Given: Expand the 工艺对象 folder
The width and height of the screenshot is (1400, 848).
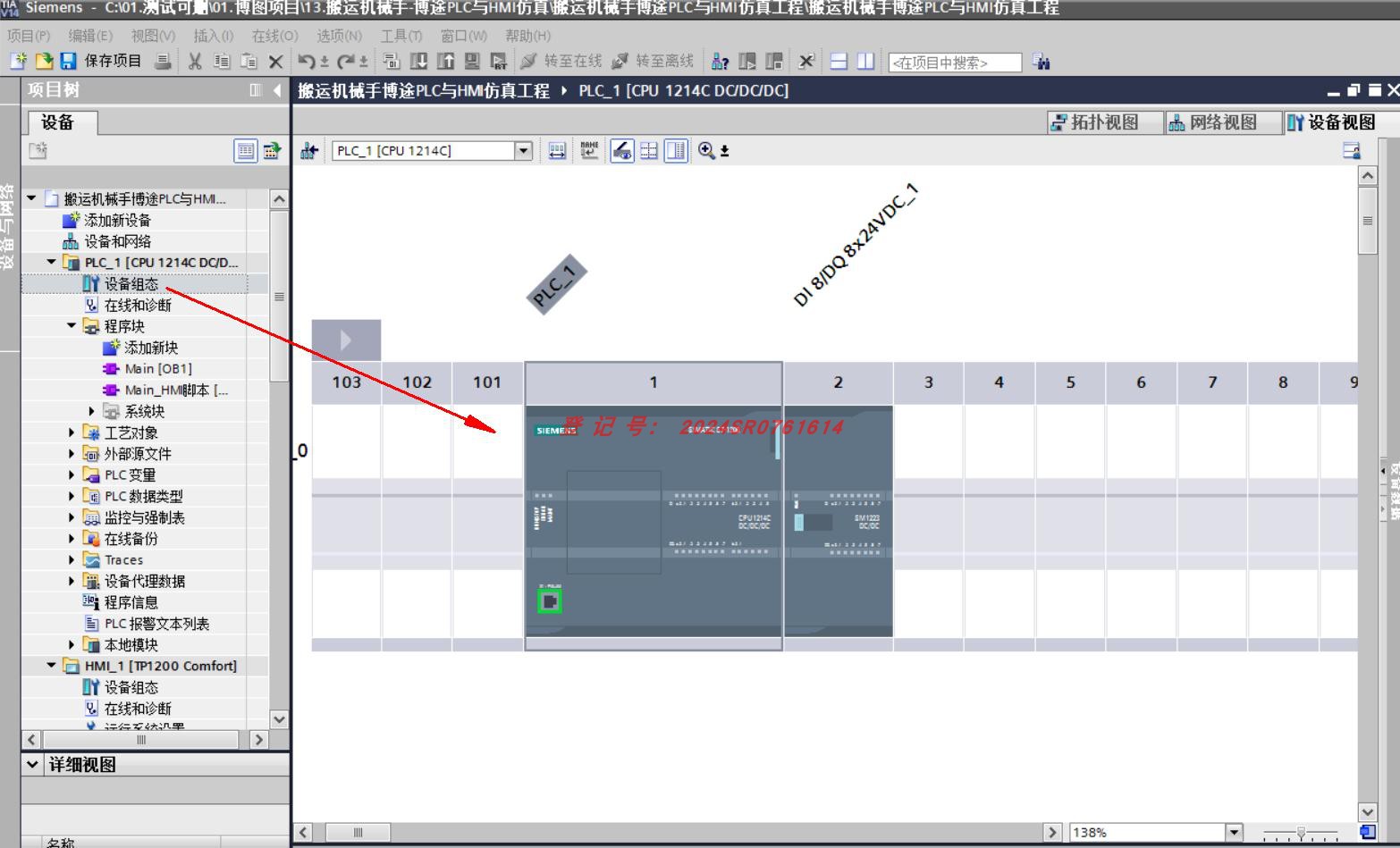Looking at the screenshot, I should pyautogui.click(x=72, y=432).
